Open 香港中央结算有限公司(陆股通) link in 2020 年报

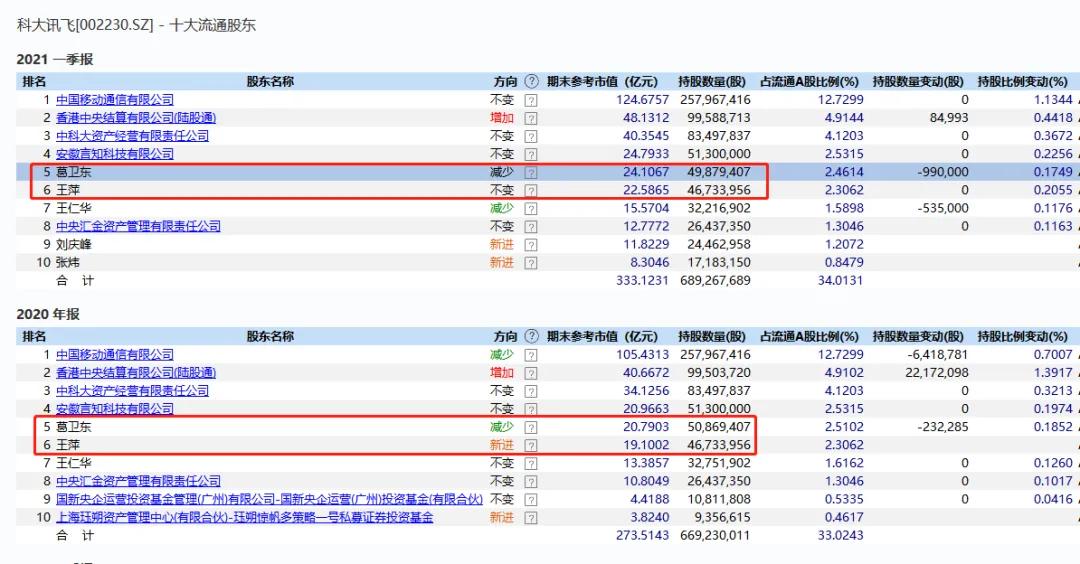click(x=135, y=373)
